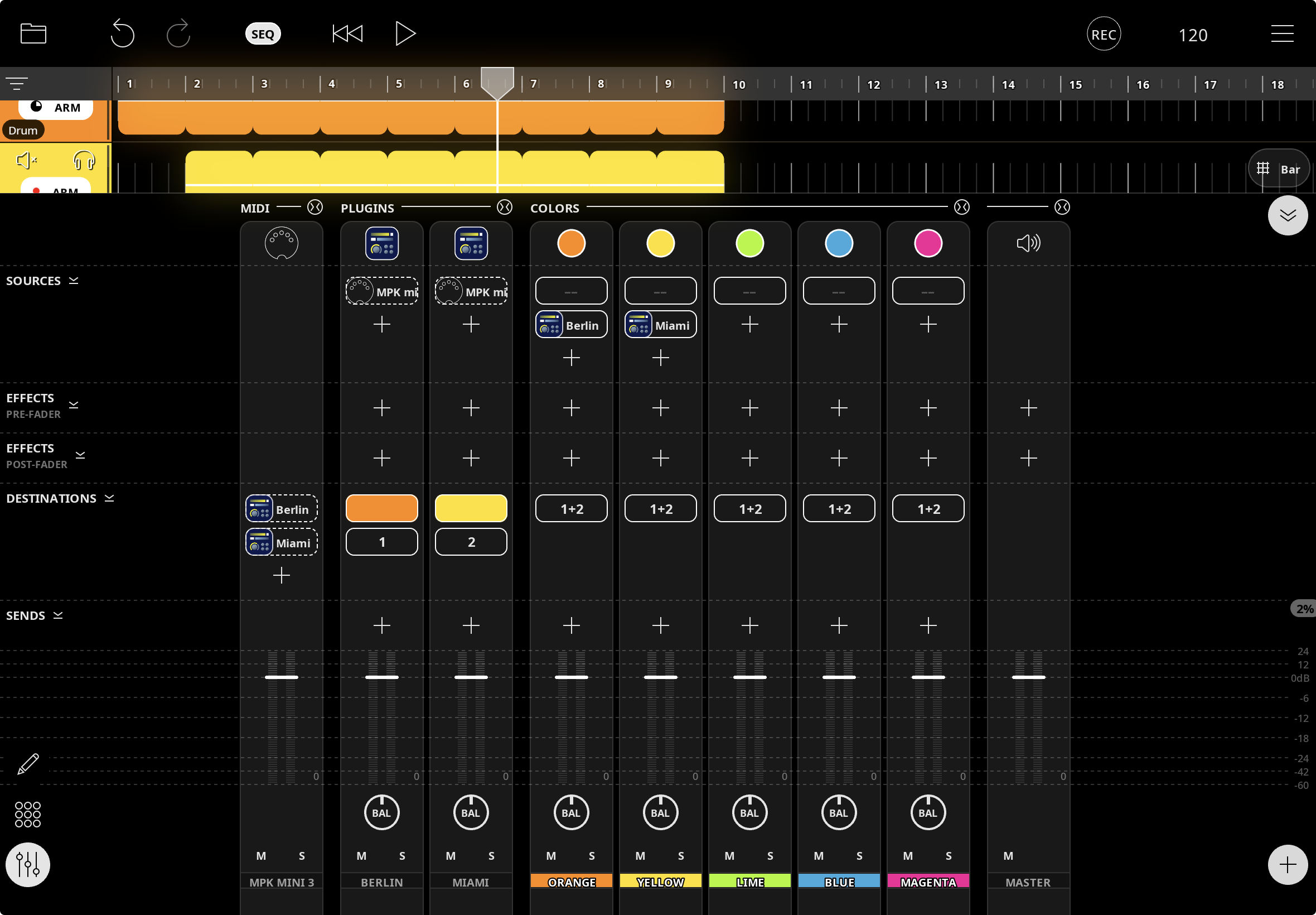Open the file browser folder icon
Screen dimensions: 1316x915
(x=33, y=33)
